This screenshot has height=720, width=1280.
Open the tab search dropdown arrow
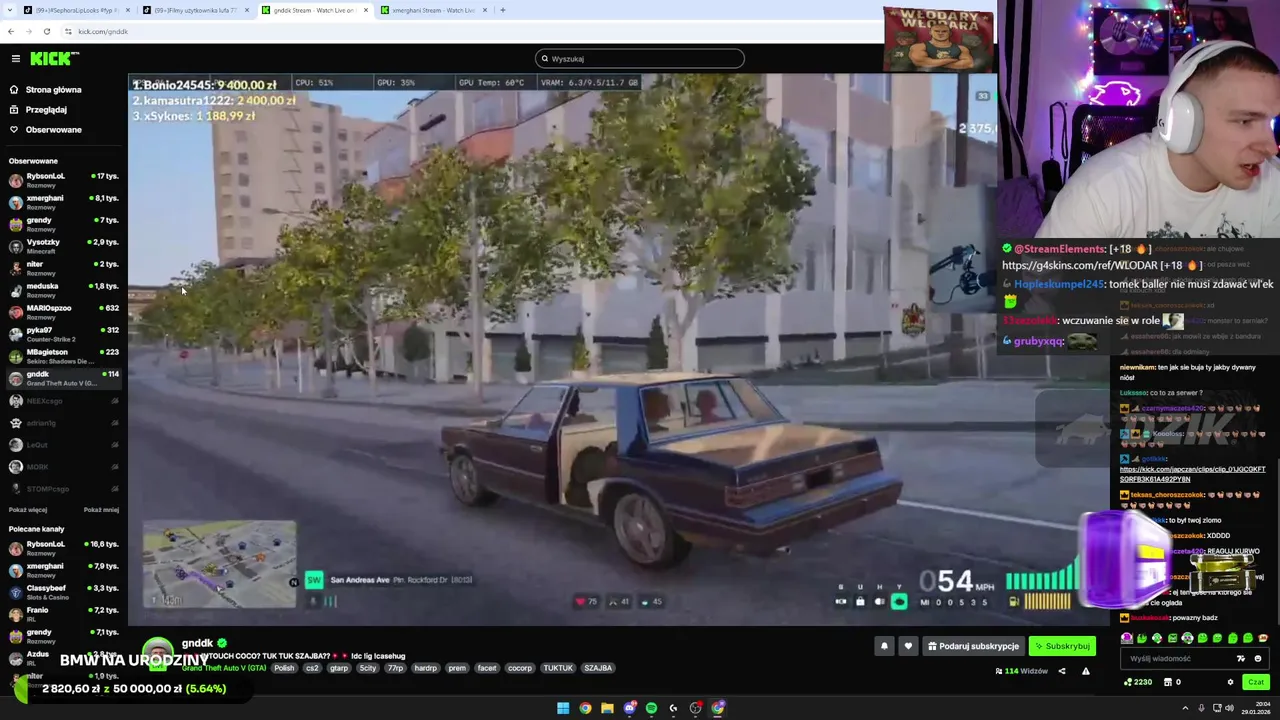[9, 10]
